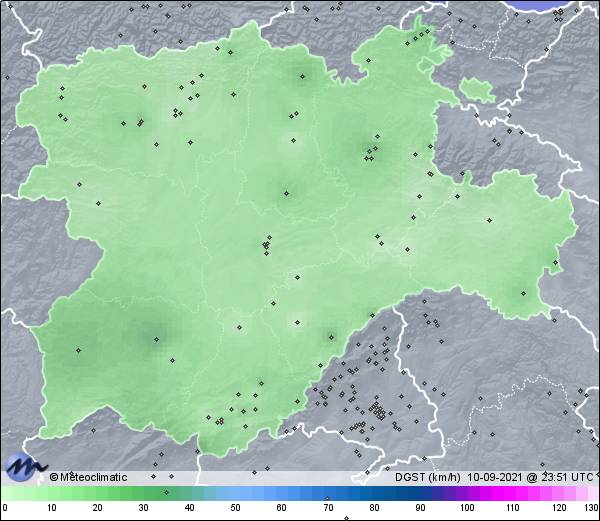Pick the scale value 50
This screenshot has height=521, width=600.
235,508
